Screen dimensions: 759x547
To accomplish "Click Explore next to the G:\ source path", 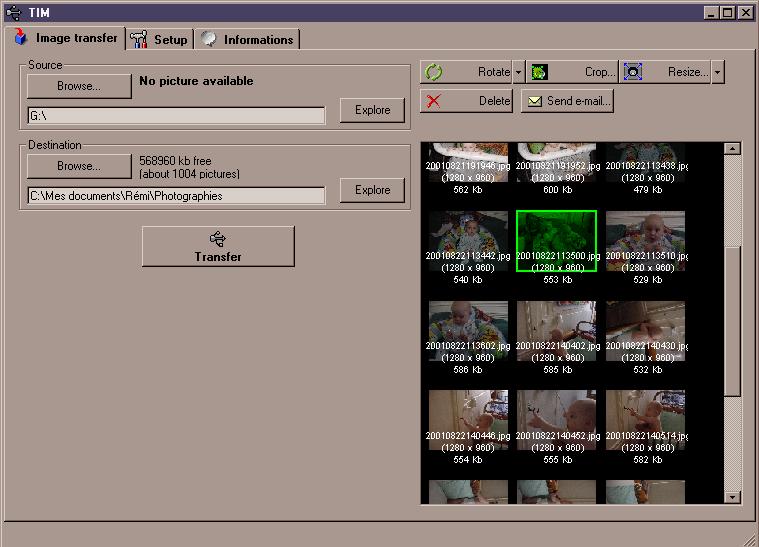I will click(372, 110).
